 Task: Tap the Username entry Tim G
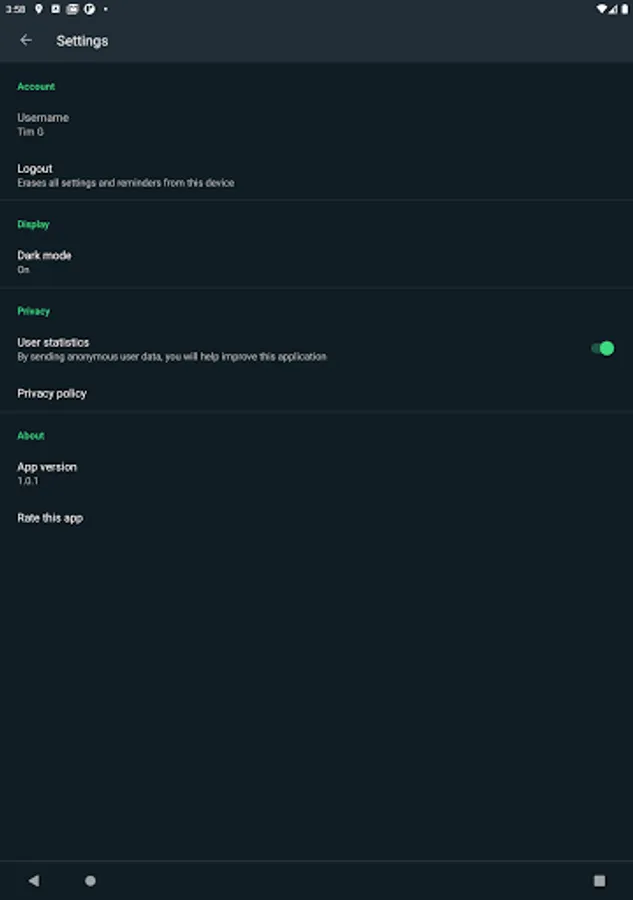42,124
